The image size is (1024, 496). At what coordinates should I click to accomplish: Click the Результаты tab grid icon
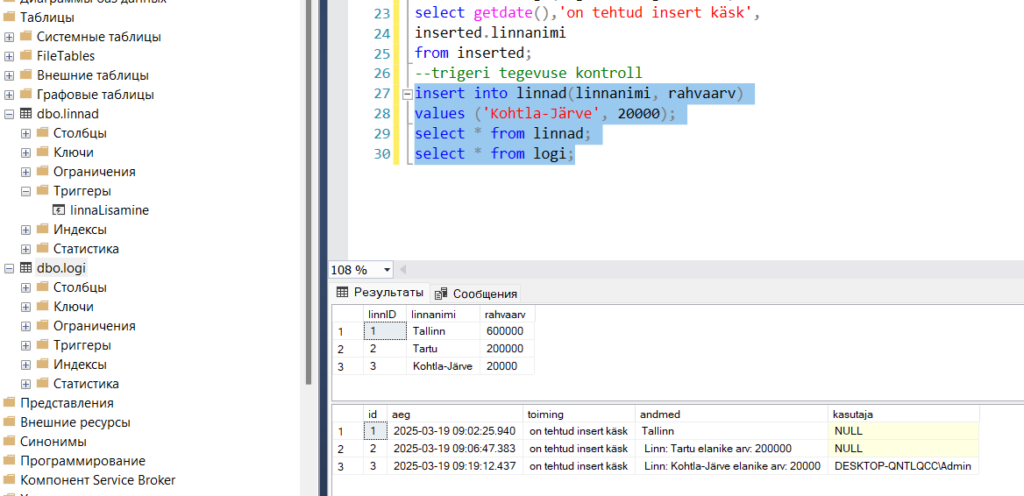[x=342, y=292]
